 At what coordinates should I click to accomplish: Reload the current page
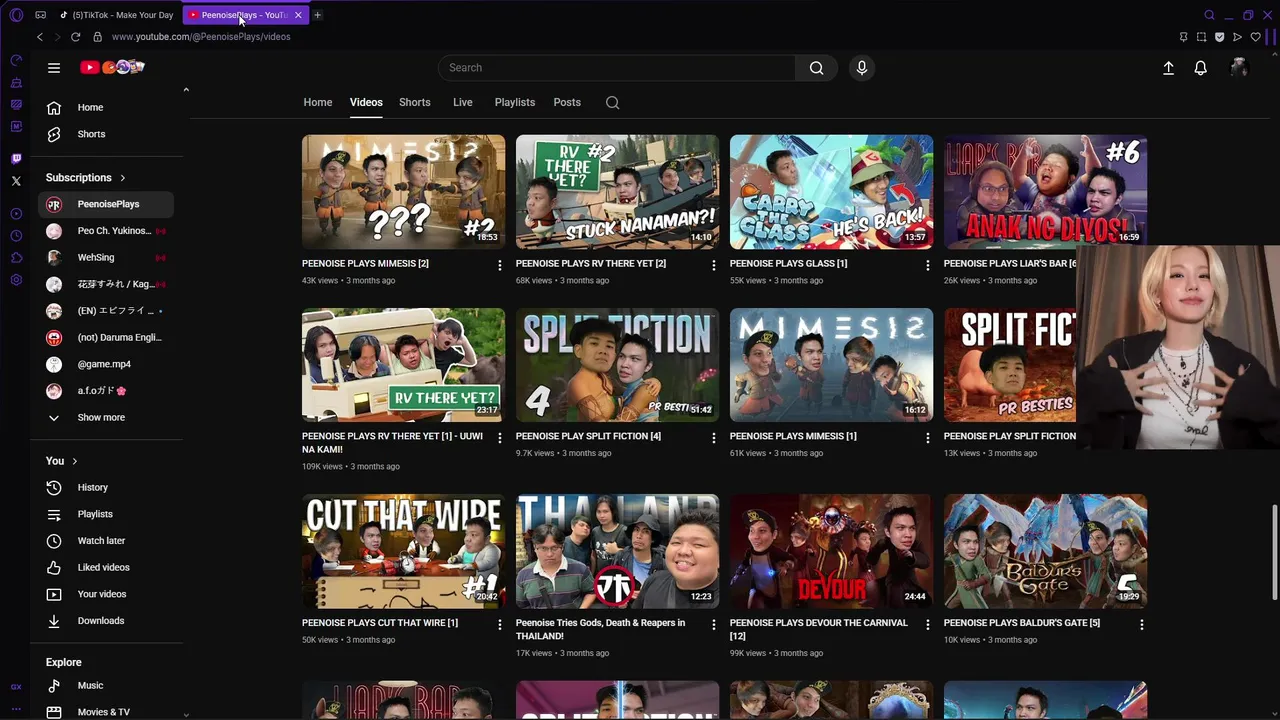pos(75,37)
